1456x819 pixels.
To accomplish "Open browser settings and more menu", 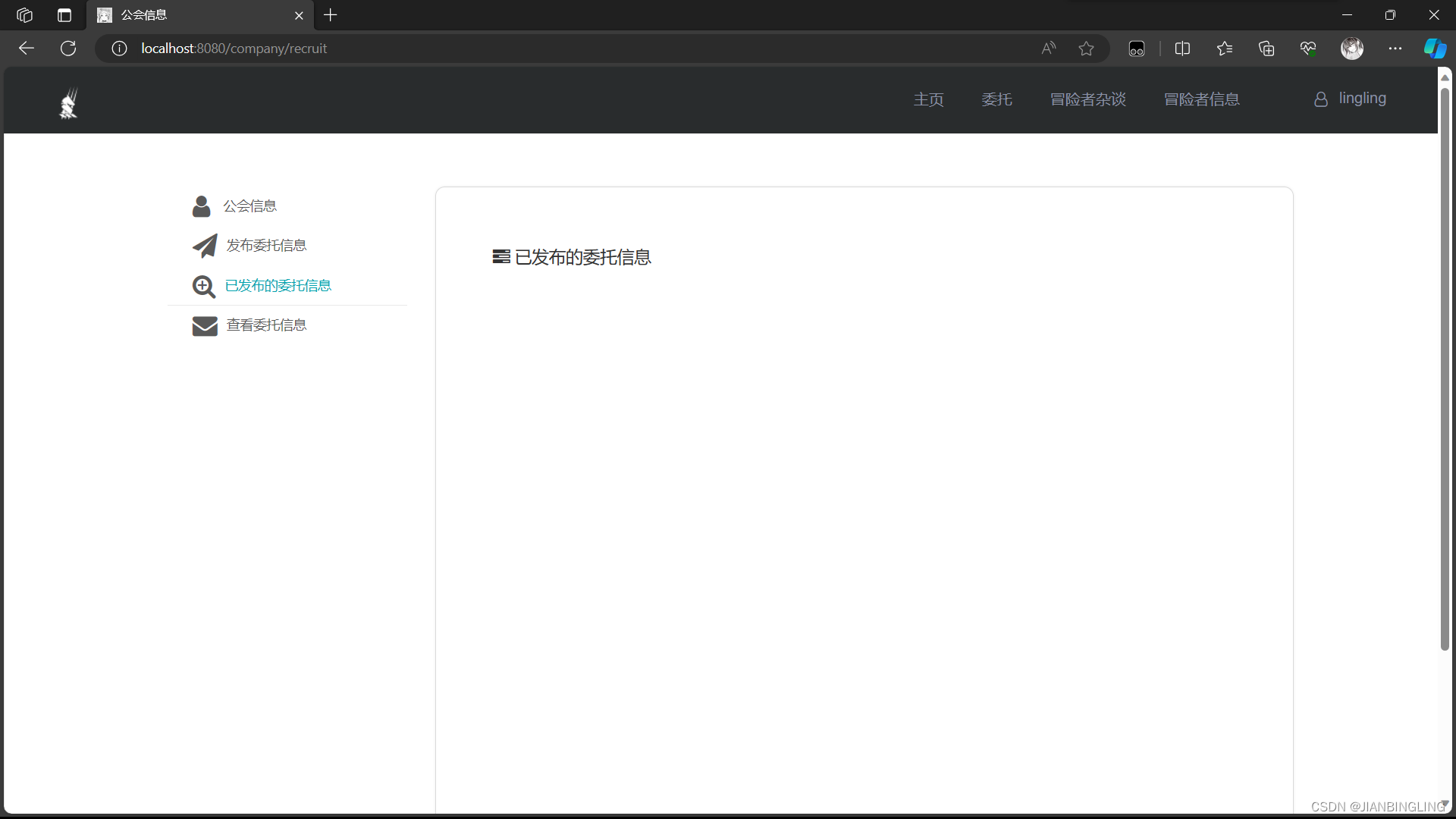I will [1395, 49].
